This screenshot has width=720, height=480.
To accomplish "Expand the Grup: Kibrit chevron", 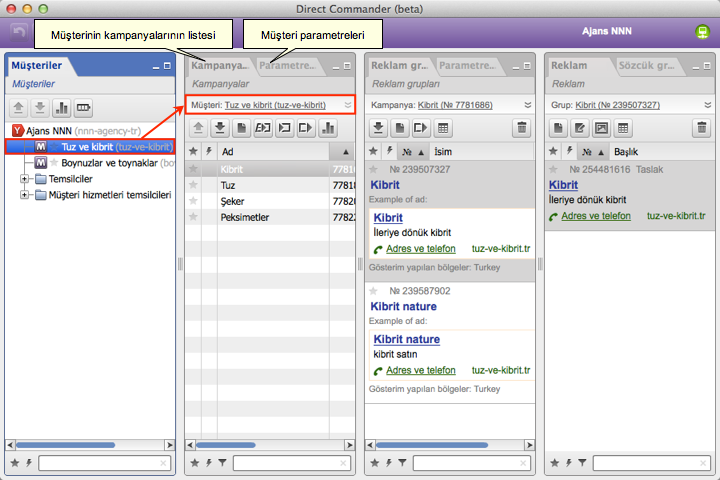I will pyautogui.click(x=708, y=105).
